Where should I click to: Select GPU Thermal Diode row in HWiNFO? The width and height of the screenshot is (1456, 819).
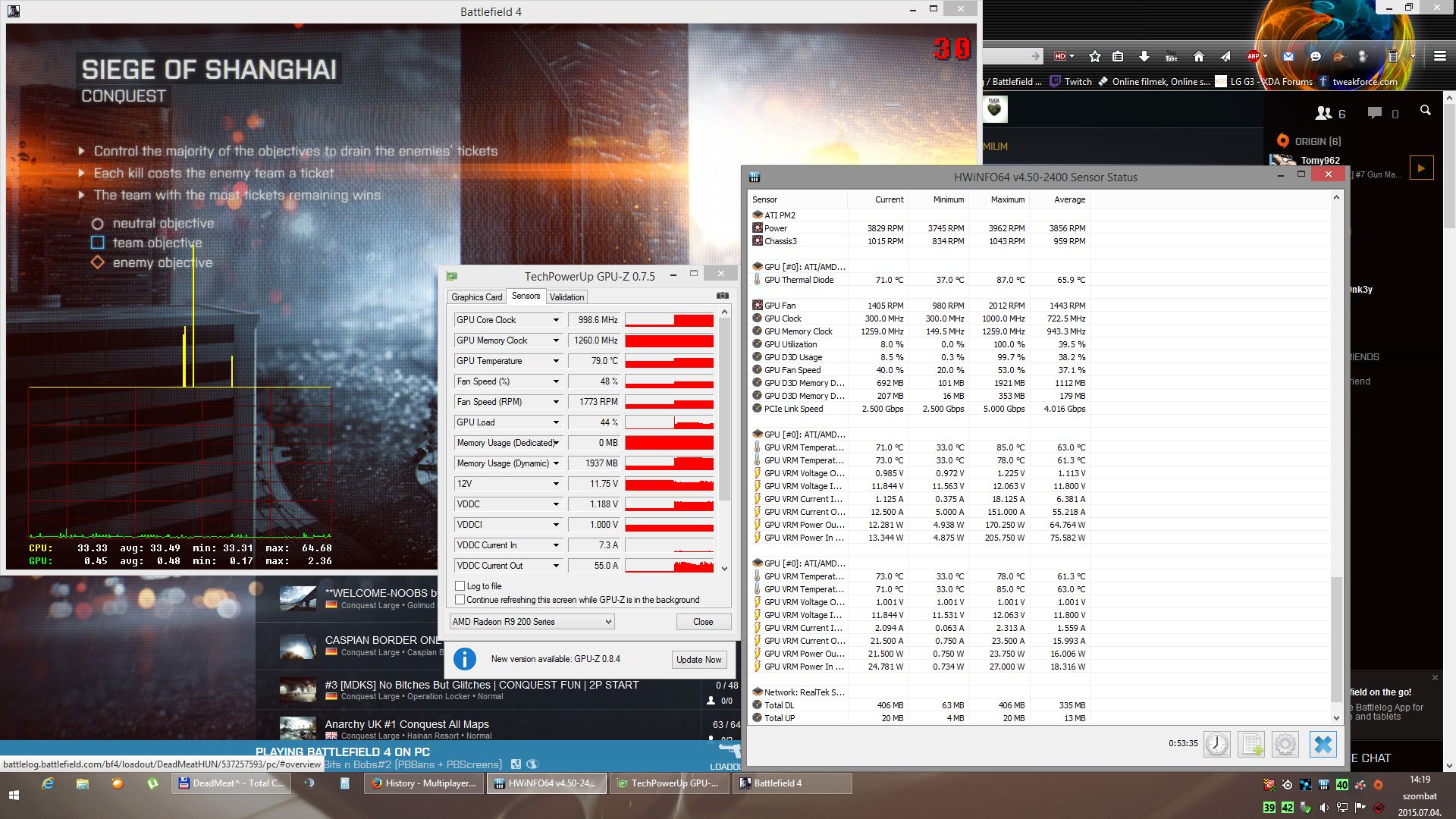(919, 280)
